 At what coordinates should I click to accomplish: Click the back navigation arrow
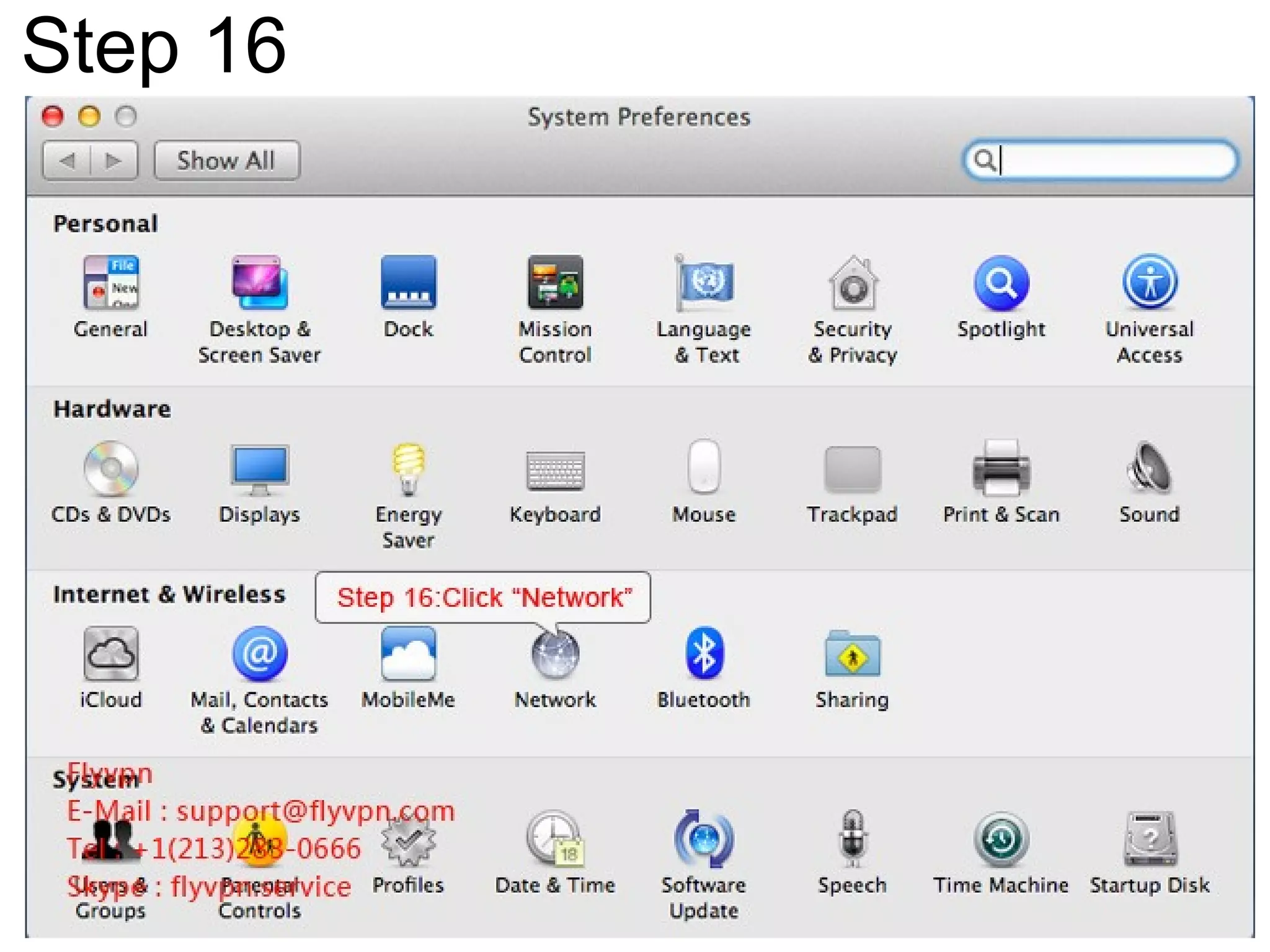pos(67,161)
